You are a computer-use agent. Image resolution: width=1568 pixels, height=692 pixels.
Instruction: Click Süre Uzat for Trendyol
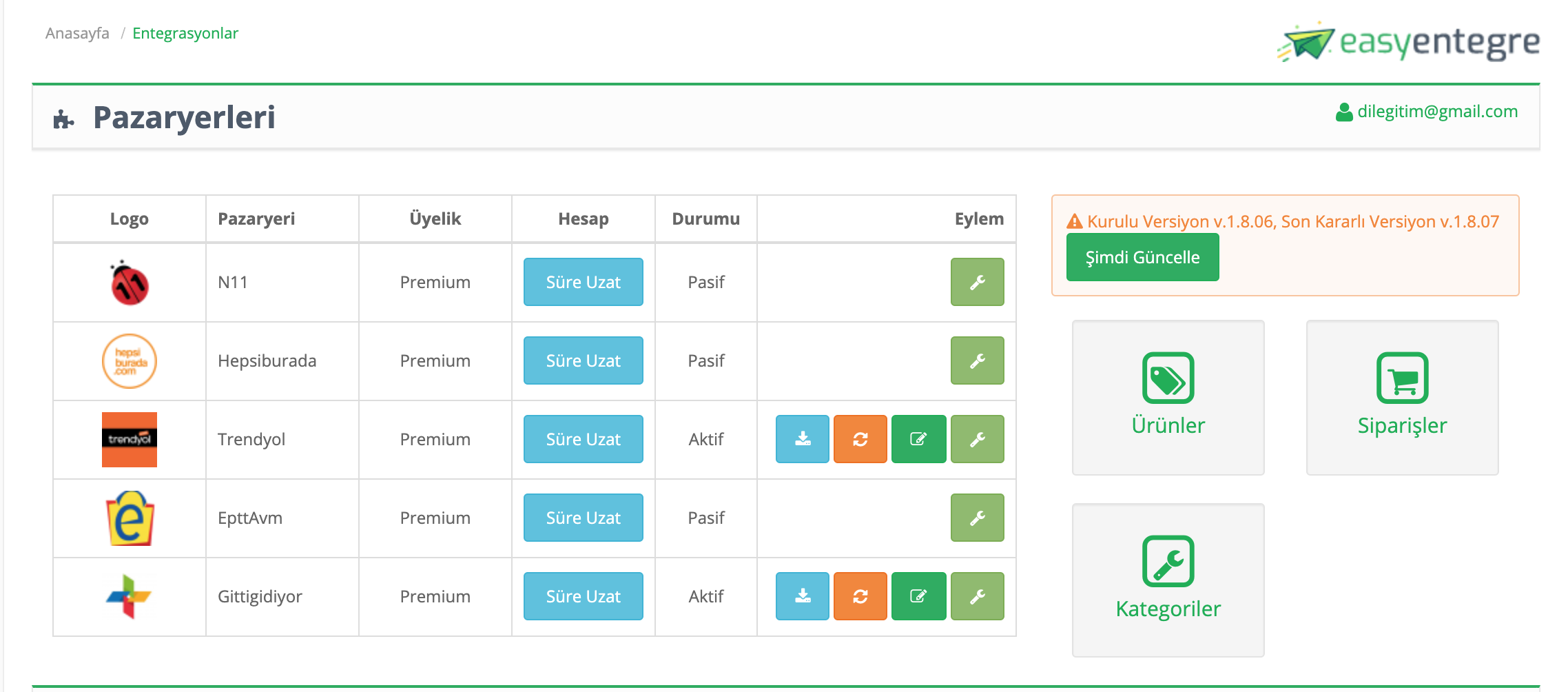(584, 439)
